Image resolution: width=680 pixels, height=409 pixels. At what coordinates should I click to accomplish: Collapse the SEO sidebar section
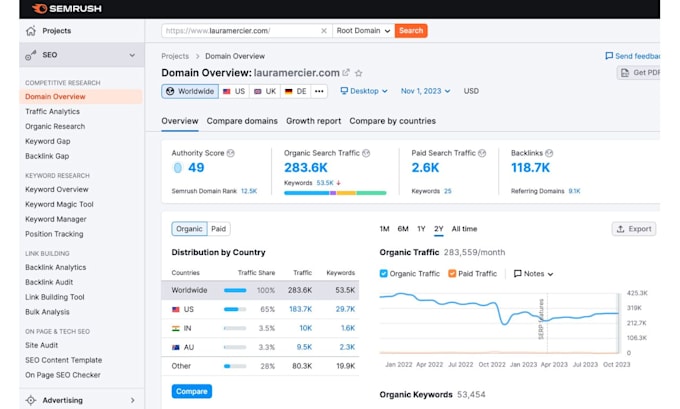[x=132, y=55]
